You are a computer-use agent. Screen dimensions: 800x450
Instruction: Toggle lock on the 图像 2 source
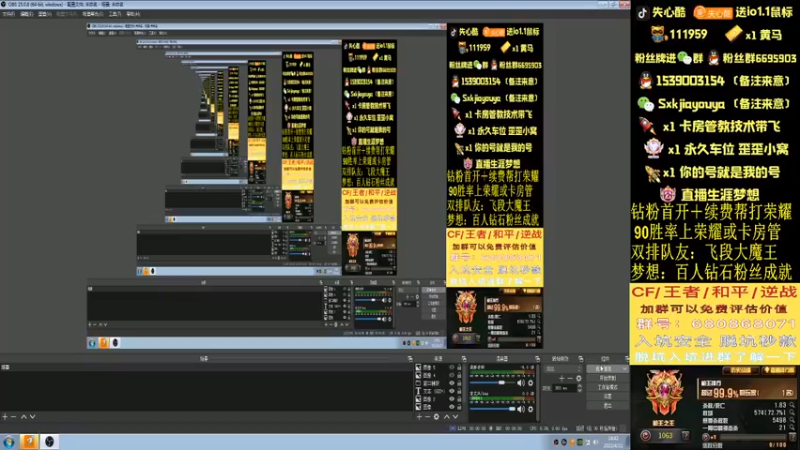pyautogui.click(x=459, y=399)
